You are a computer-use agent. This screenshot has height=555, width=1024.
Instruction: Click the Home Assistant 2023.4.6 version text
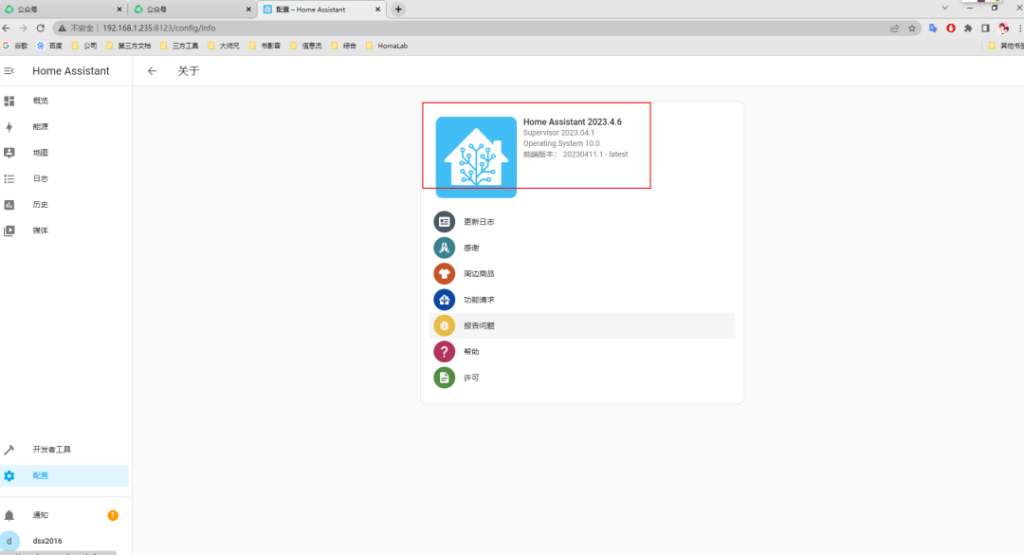click(x=572, y=121)
